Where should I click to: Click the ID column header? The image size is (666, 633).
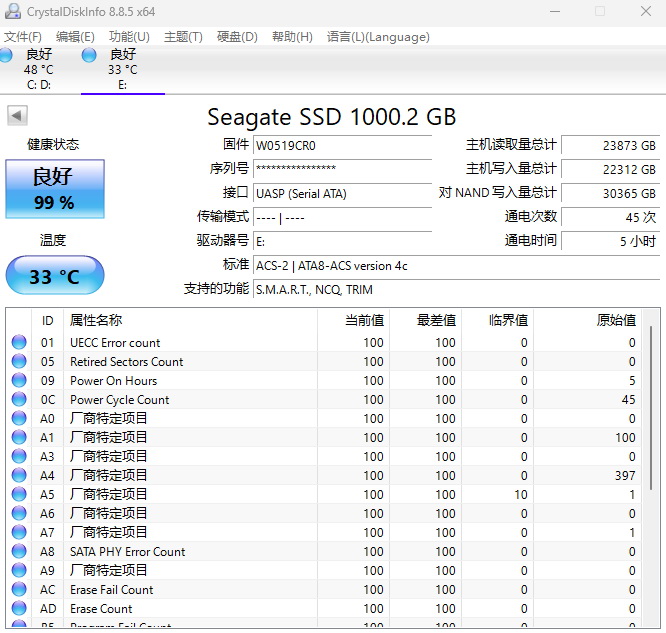(x=48, y=320)
